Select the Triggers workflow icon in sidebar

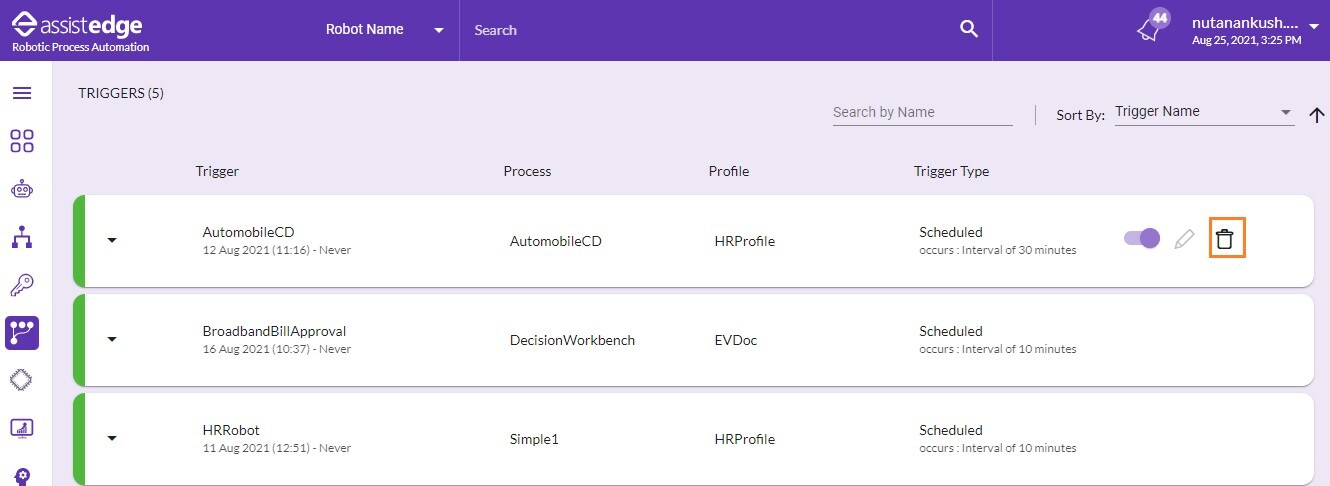coord(22,332)
